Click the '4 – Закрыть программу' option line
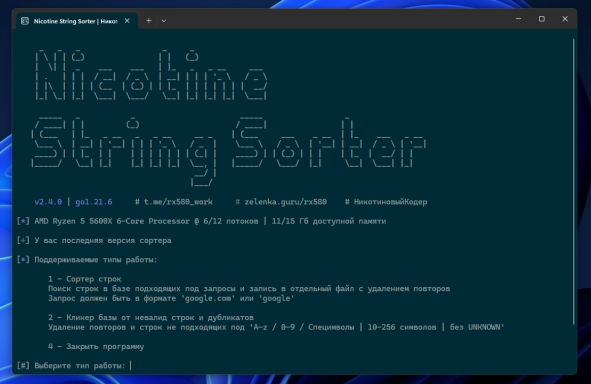591x384 pixels. pos(96,346)
